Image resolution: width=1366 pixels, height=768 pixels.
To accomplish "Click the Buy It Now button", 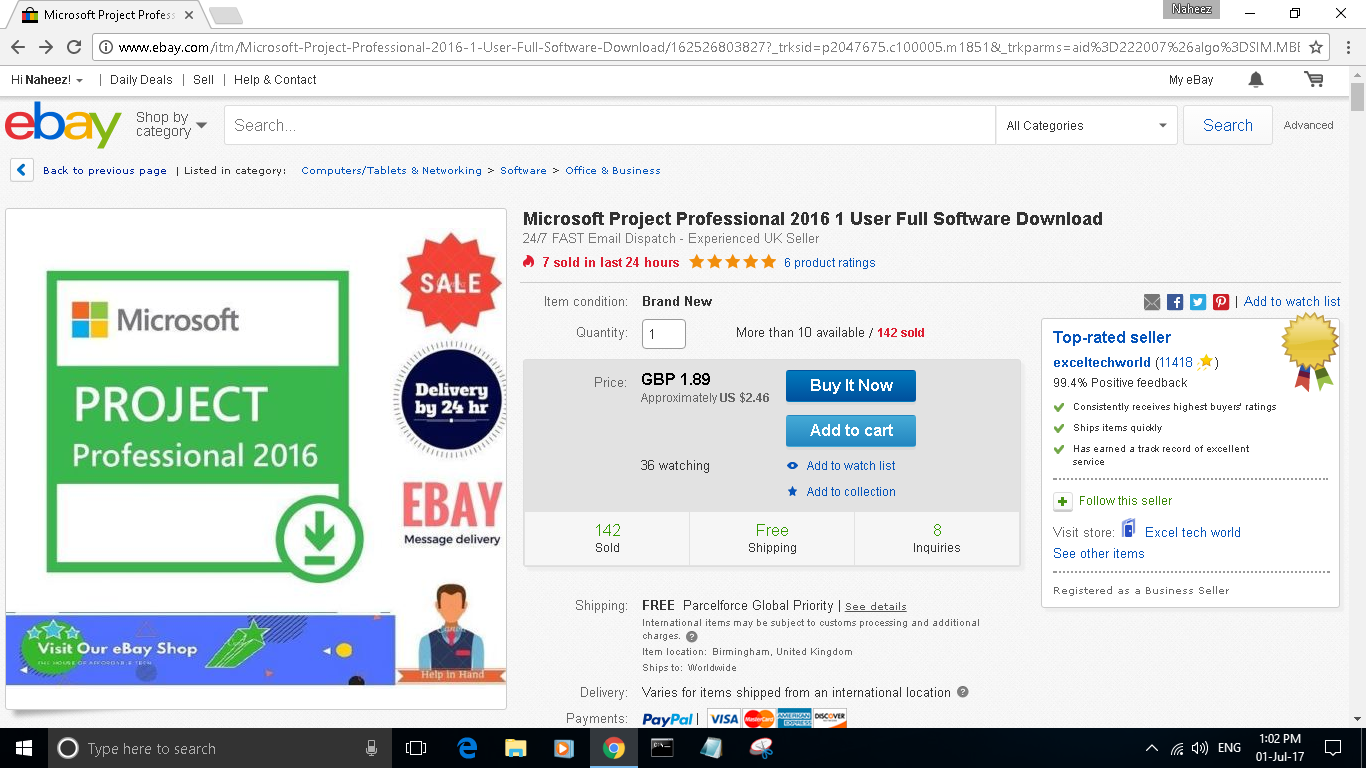I will (851, 386).
